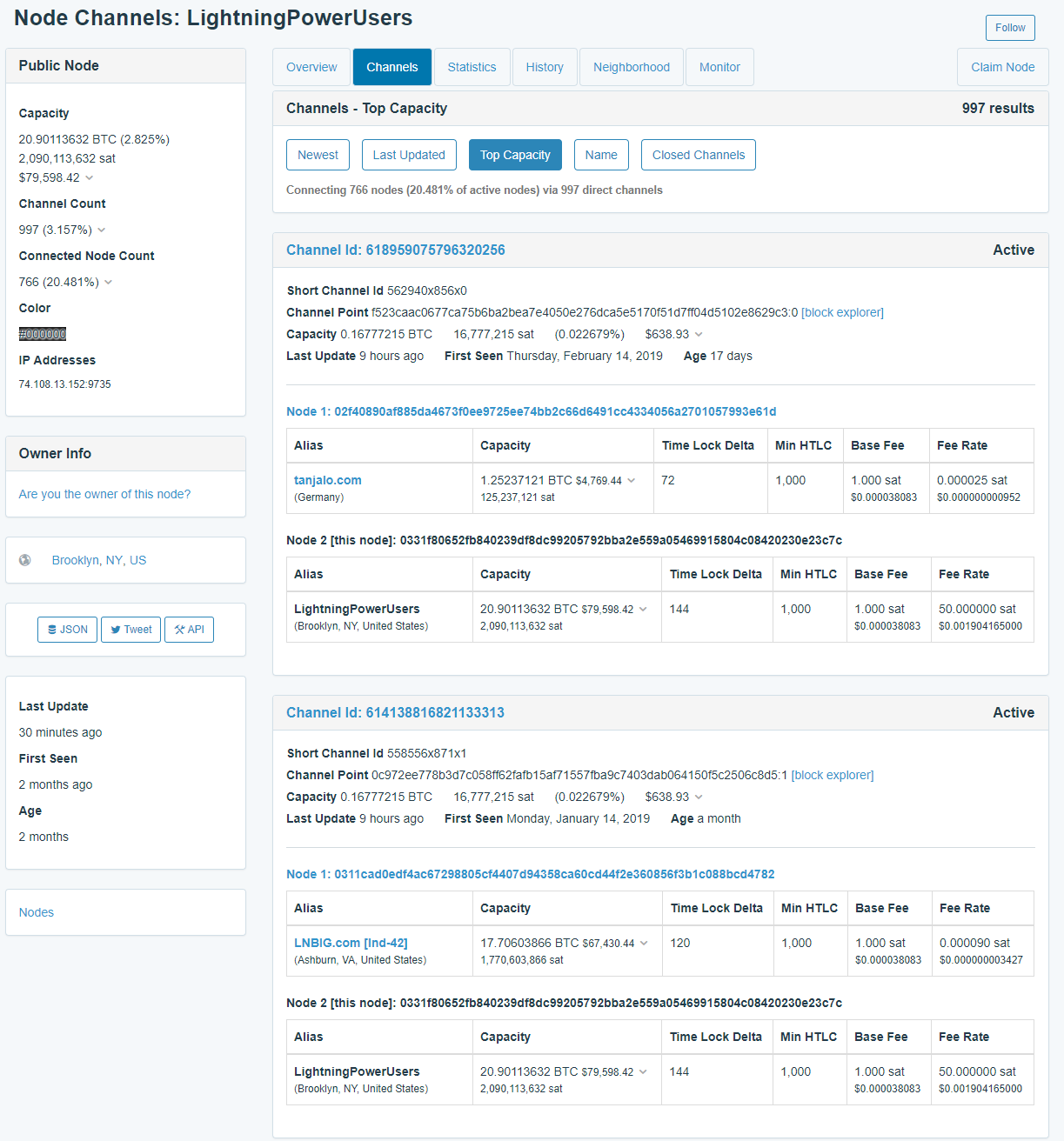Open the LNBIG.com [lnd-42] alias link
1064x1141 pixels.
pos(351,943)
